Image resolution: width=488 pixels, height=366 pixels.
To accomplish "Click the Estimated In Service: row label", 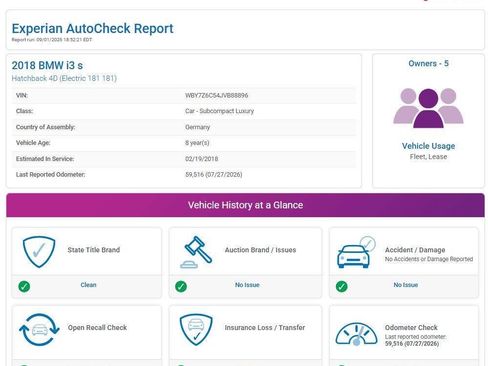I will pyautogui.click(x=45, y=159).
